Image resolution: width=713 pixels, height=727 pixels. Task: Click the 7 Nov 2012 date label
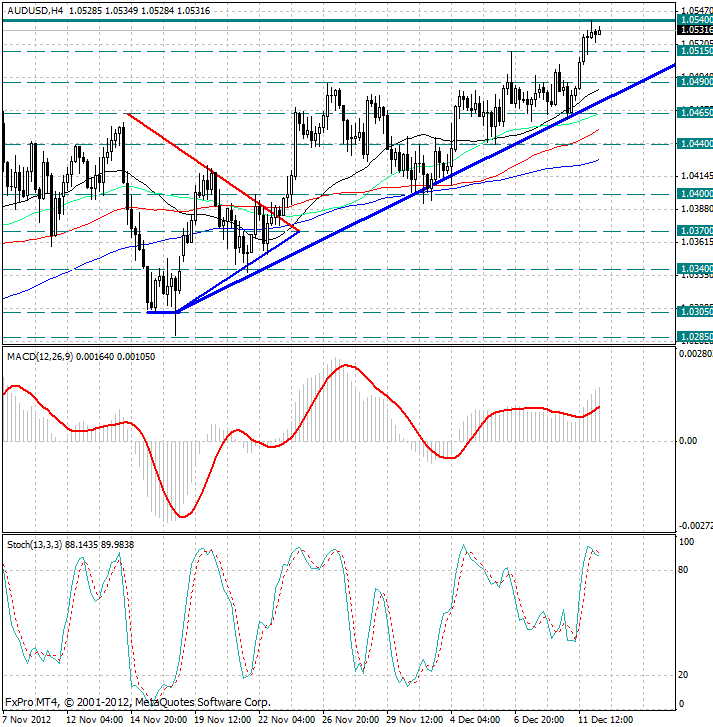pos(27,720)
